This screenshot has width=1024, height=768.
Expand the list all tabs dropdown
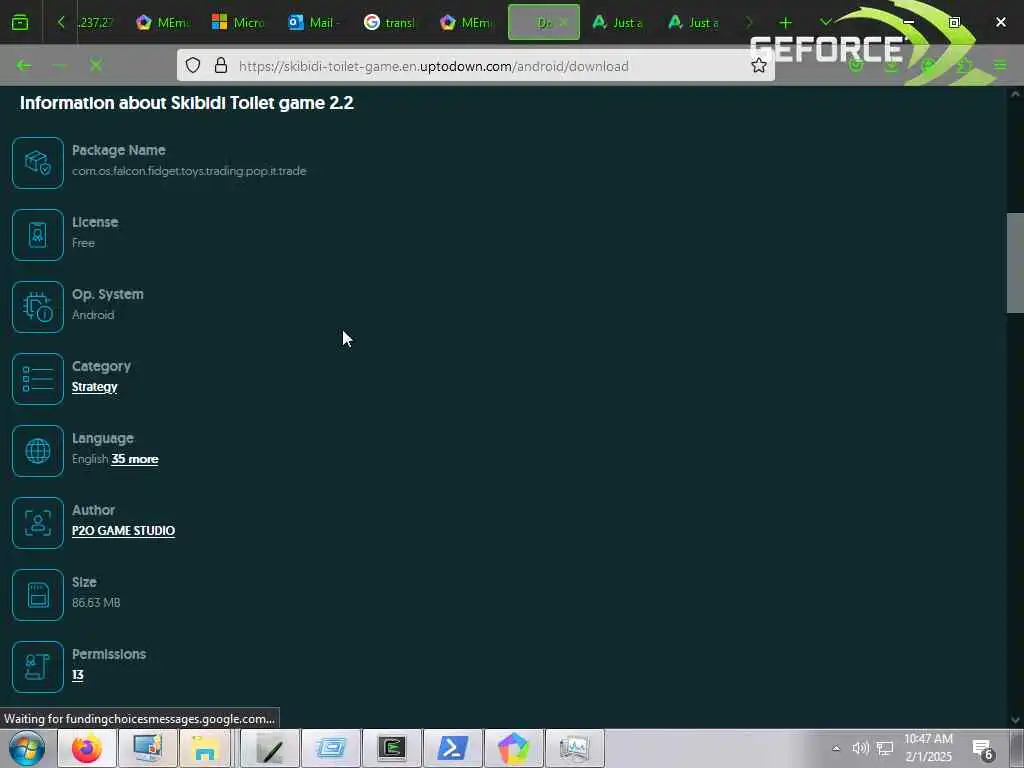point(825,23)
